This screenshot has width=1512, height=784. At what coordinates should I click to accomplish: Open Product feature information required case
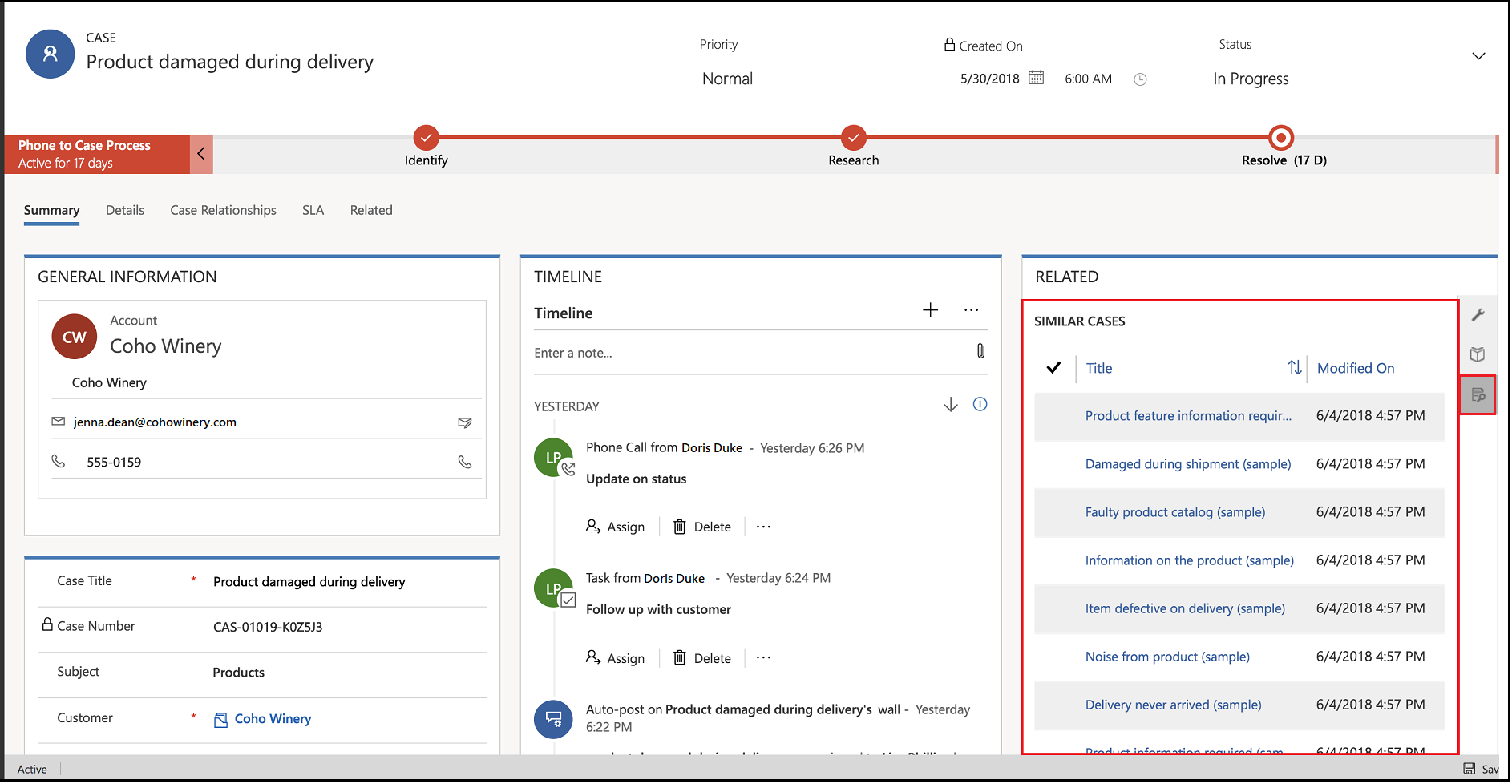click(x=1188, y=416)
